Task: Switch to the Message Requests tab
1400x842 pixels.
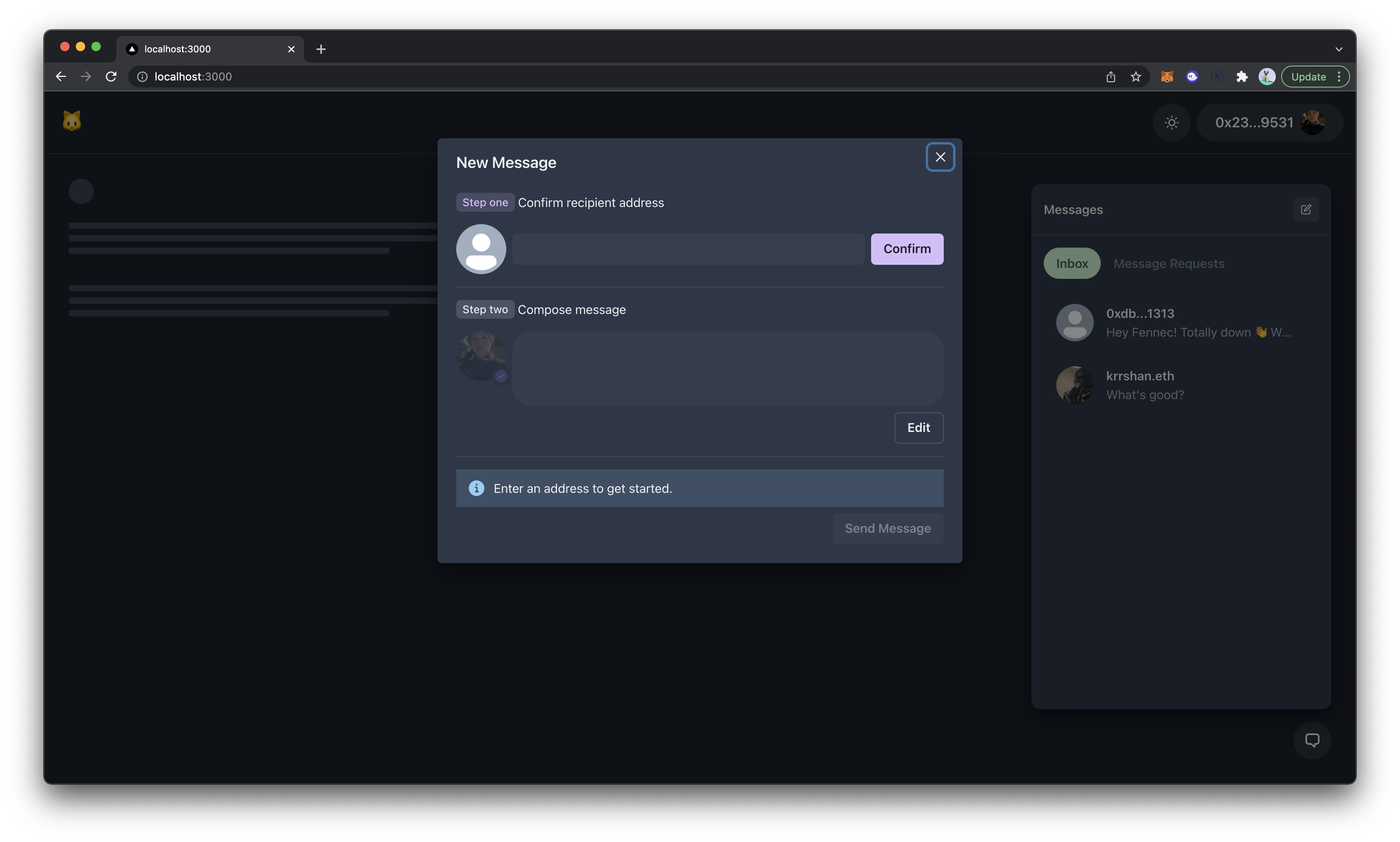Action: tap(1168, 262)
